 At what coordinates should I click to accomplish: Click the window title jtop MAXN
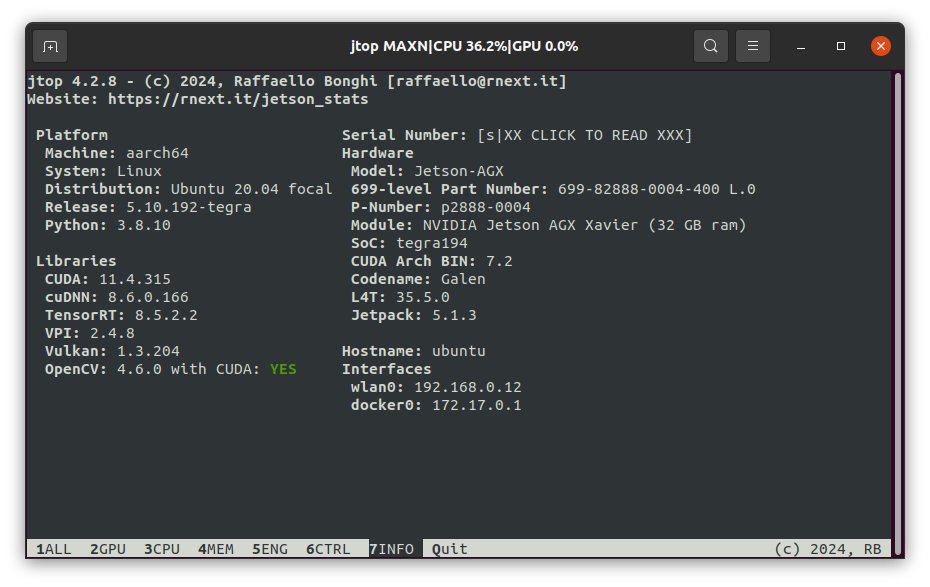pyautogui.click(x=464, y=46)
